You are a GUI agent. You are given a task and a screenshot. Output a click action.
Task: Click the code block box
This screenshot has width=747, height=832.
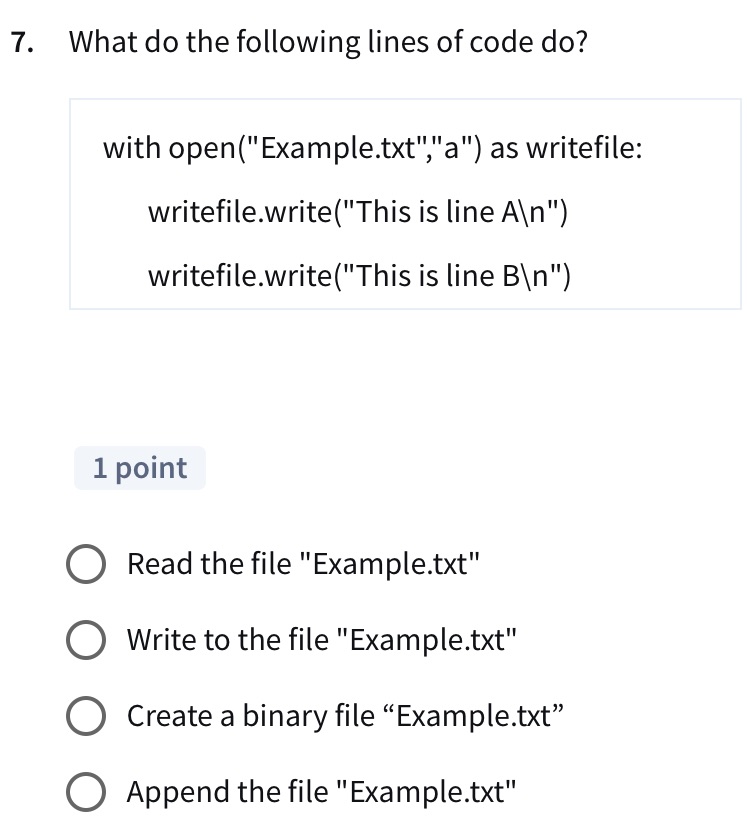404,203
